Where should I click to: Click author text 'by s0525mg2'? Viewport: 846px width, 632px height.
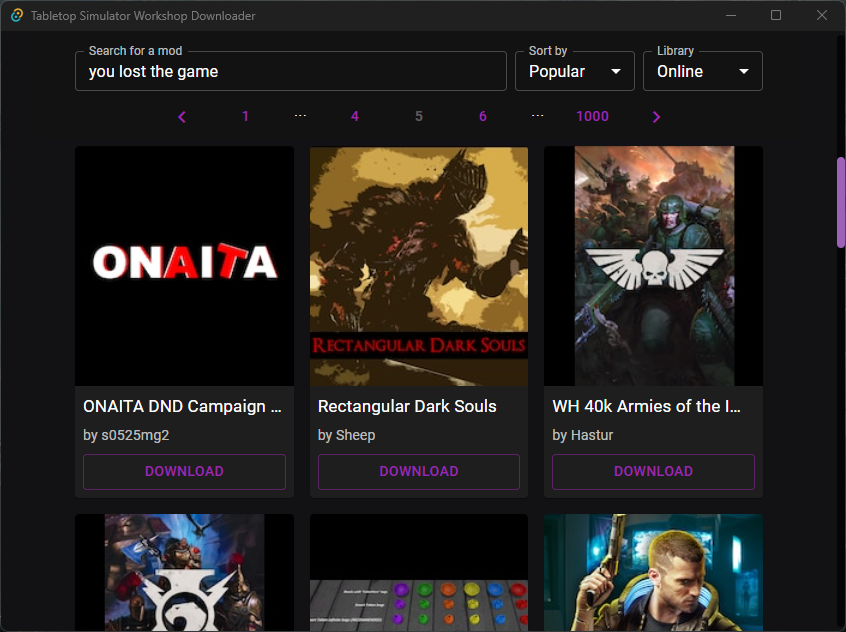126,435
